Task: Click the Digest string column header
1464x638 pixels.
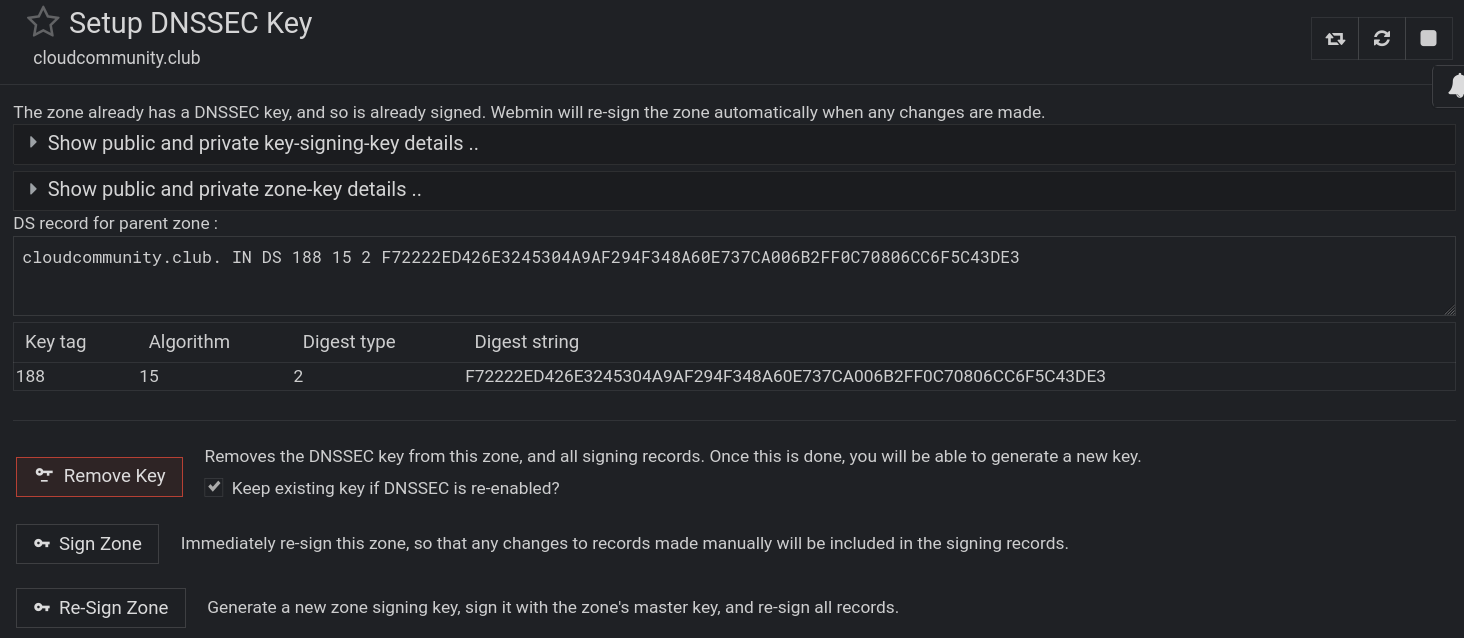Action: 526,342
